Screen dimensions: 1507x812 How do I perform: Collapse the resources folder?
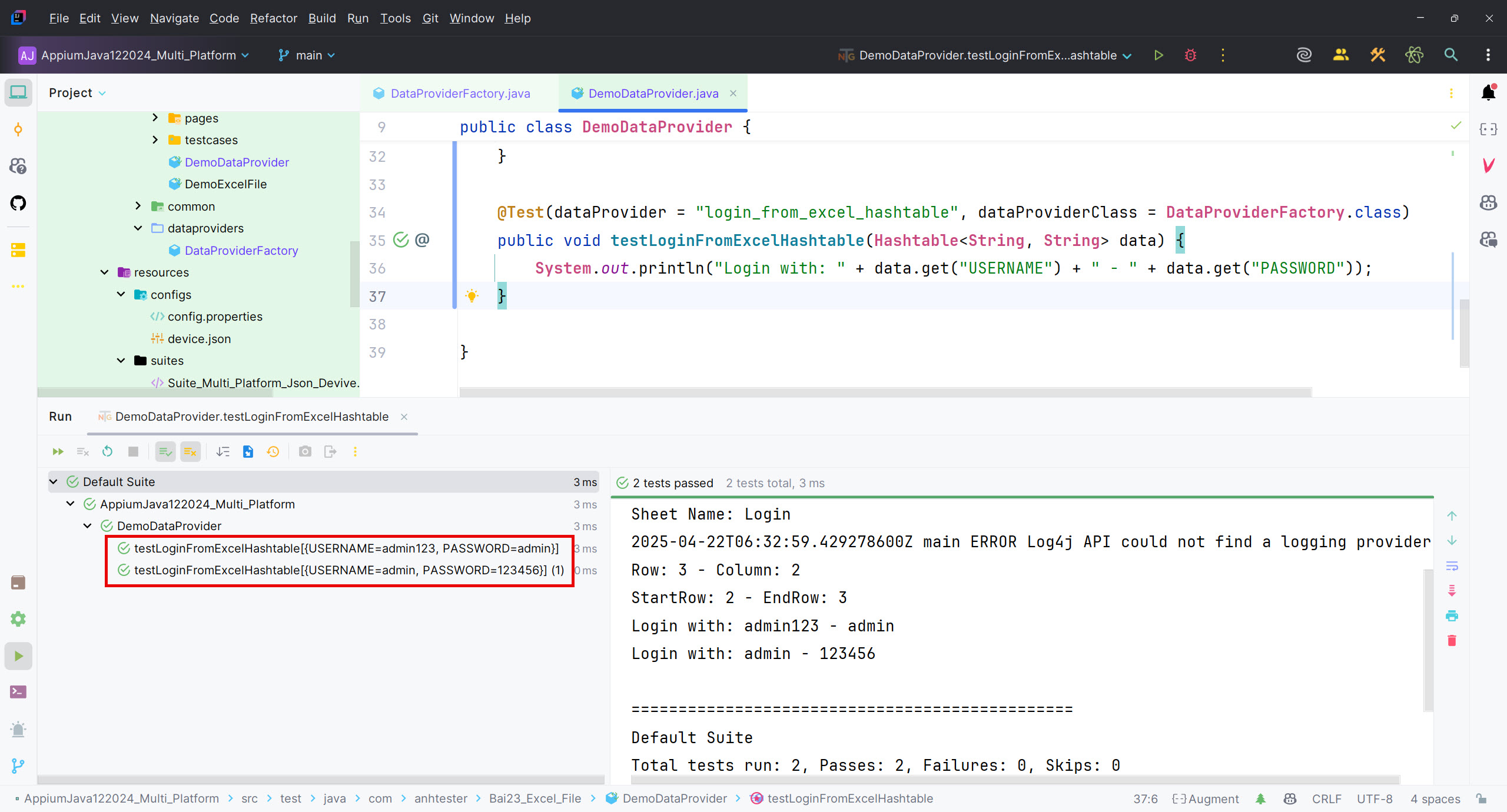(x=104, y=272)
